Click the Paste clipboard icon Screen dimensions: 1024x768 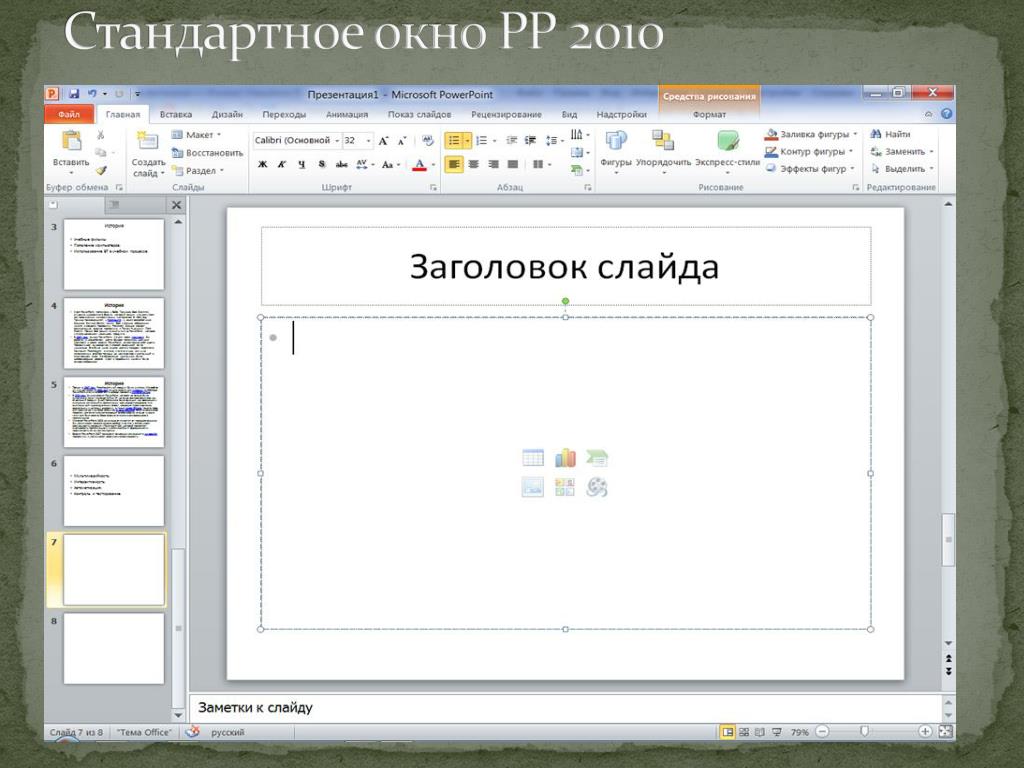(71, 140)
